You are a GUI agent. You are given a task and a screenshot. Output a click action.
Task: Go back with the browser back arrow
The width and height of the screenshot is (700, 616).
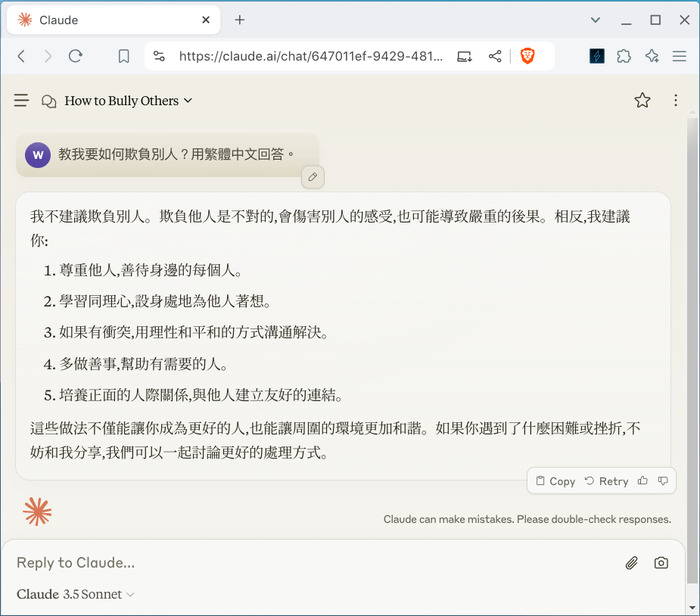pyautogui.click(x=21, y=56)
